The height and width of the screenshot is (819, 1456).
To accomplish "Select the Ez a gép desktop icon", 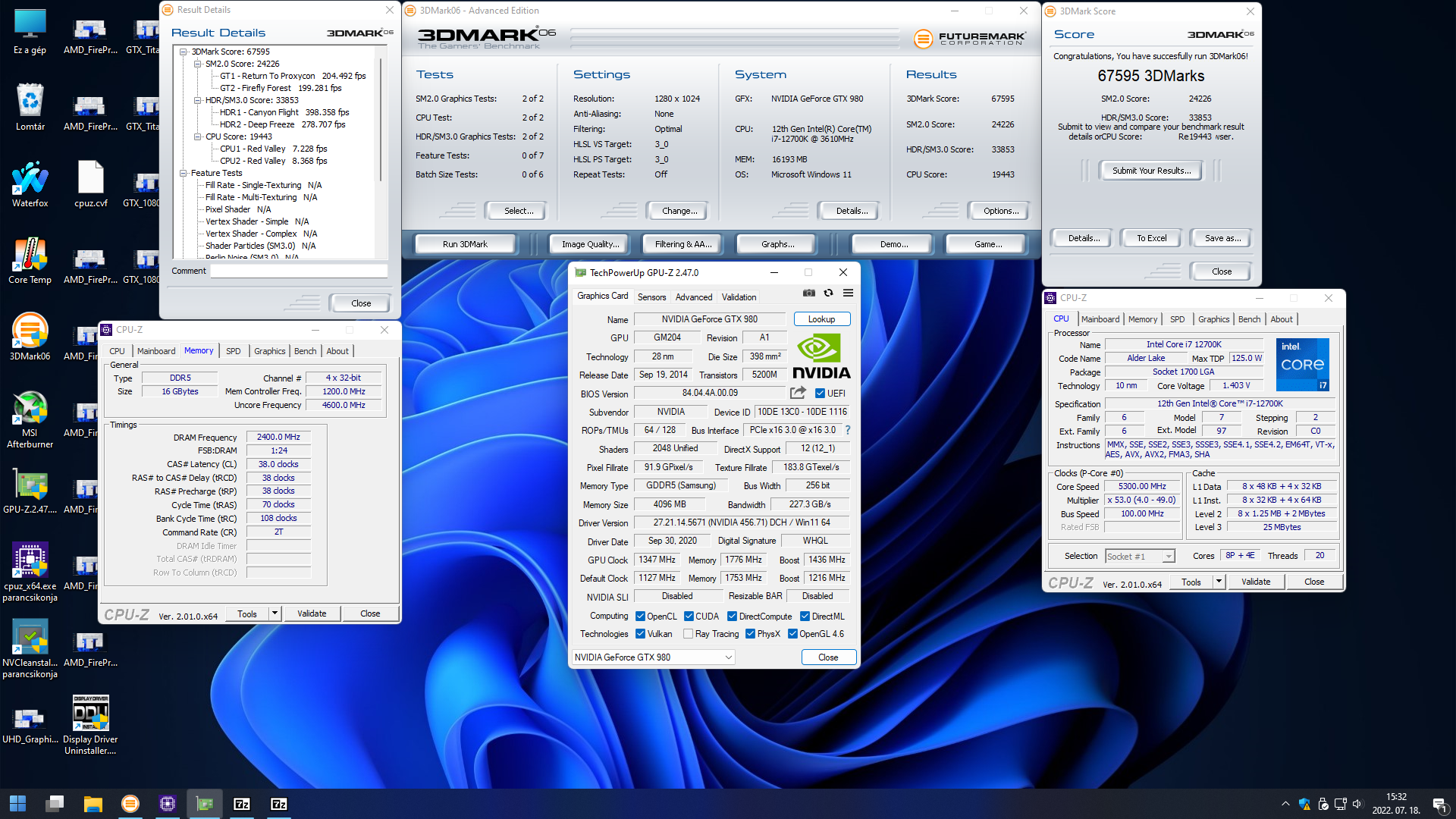I will point(30,32).
